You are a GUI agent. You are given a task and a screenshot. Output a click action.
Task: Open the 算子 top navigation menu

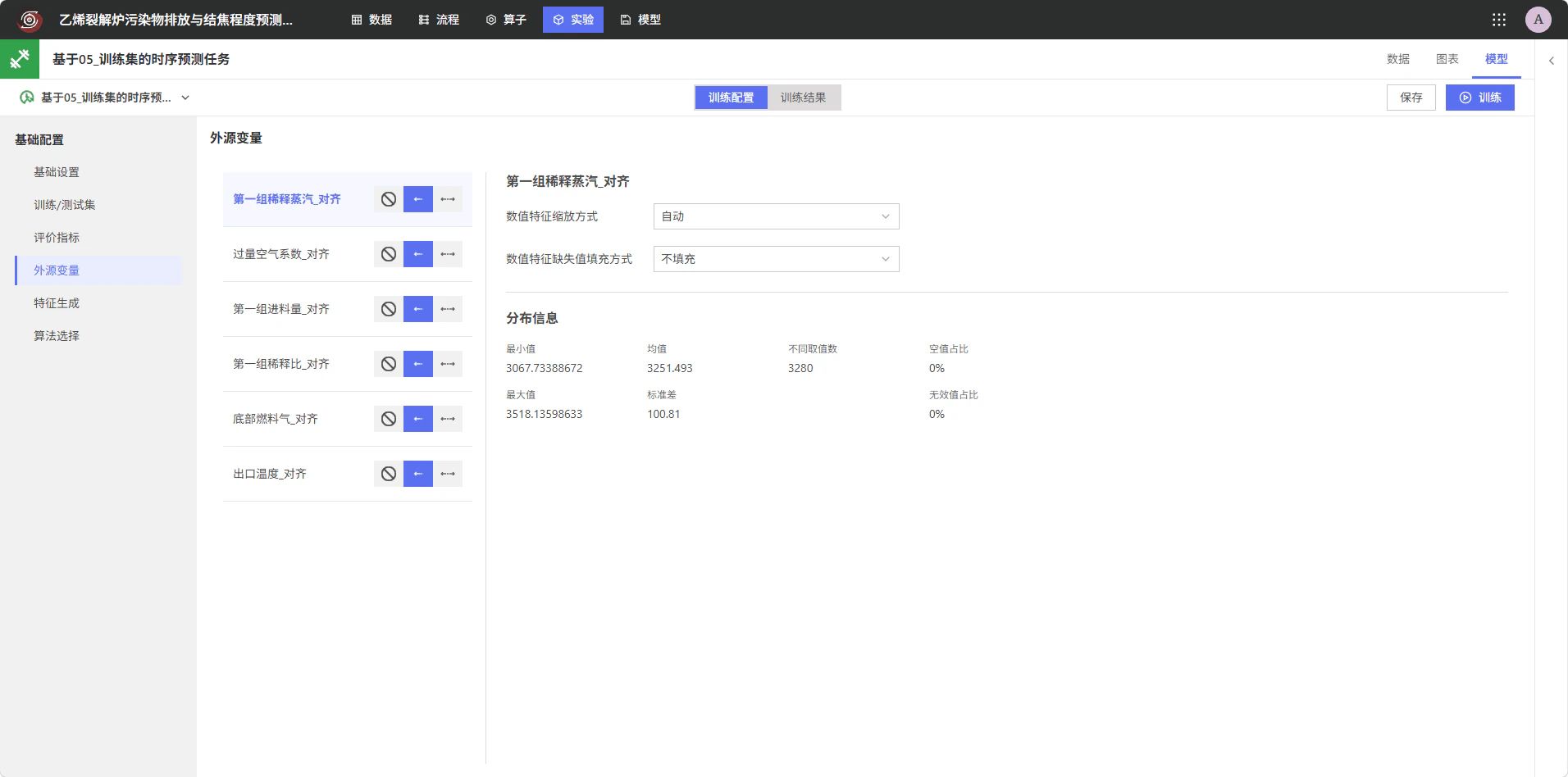(506, 20)
